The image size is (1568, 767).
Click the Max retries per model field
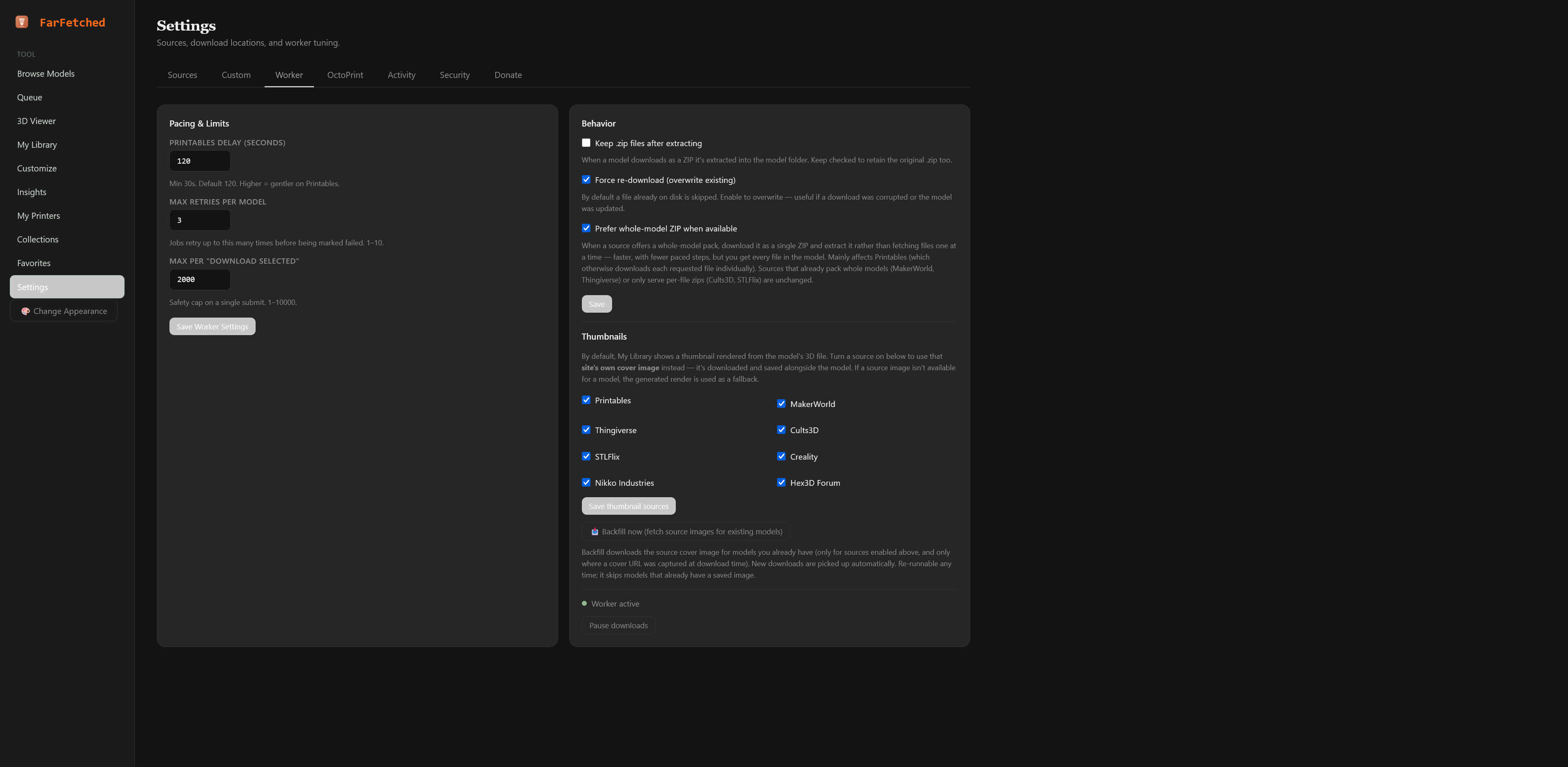click(x=200, y=220)
